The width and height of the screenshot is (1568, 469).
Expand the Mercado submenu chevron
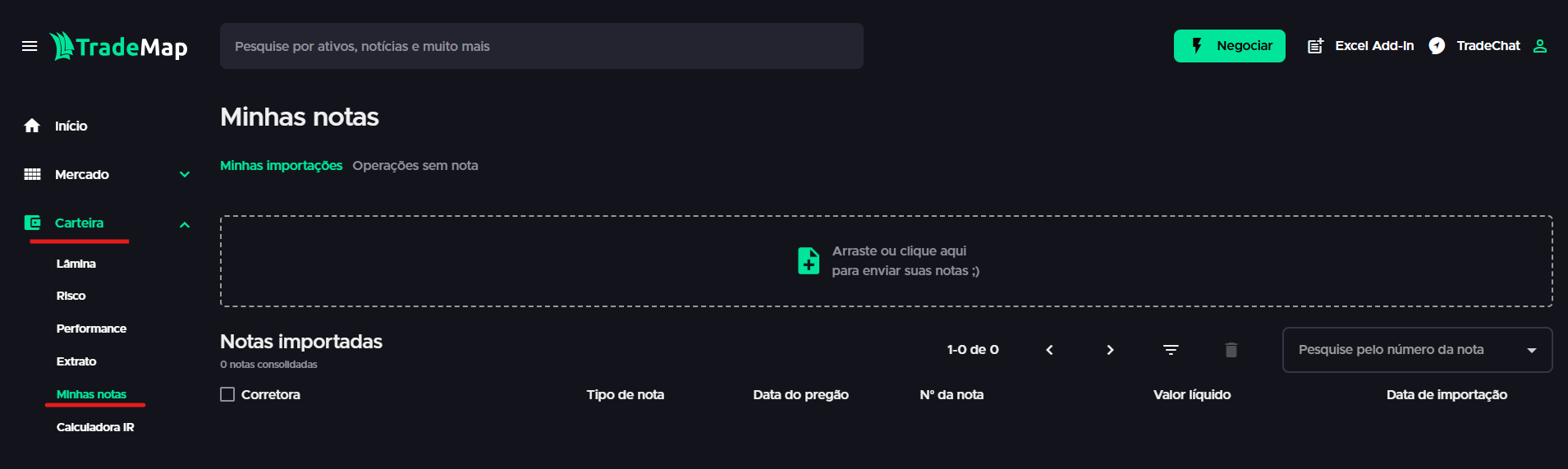[185, 174]
